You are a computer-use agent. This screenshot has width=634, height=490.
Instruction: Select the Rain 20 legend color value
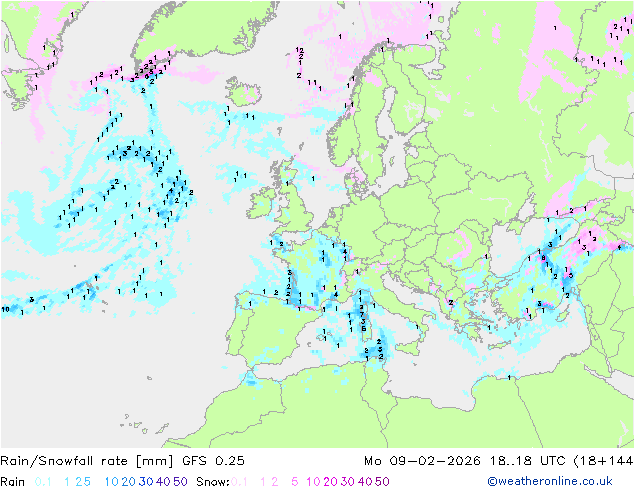(128, 482)
